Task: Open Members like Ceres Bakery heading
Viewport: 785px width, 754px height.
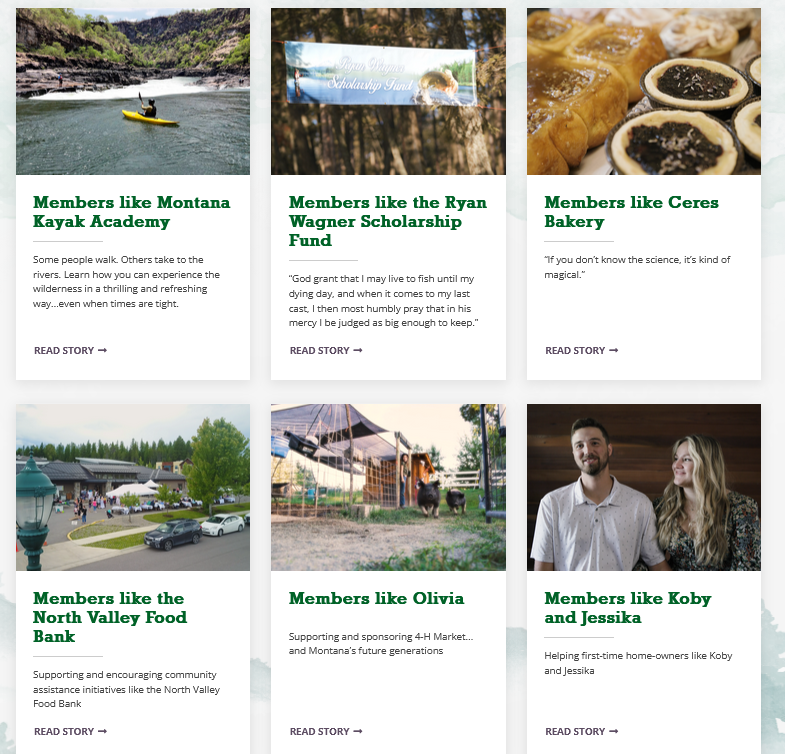Action: [631, 212]
